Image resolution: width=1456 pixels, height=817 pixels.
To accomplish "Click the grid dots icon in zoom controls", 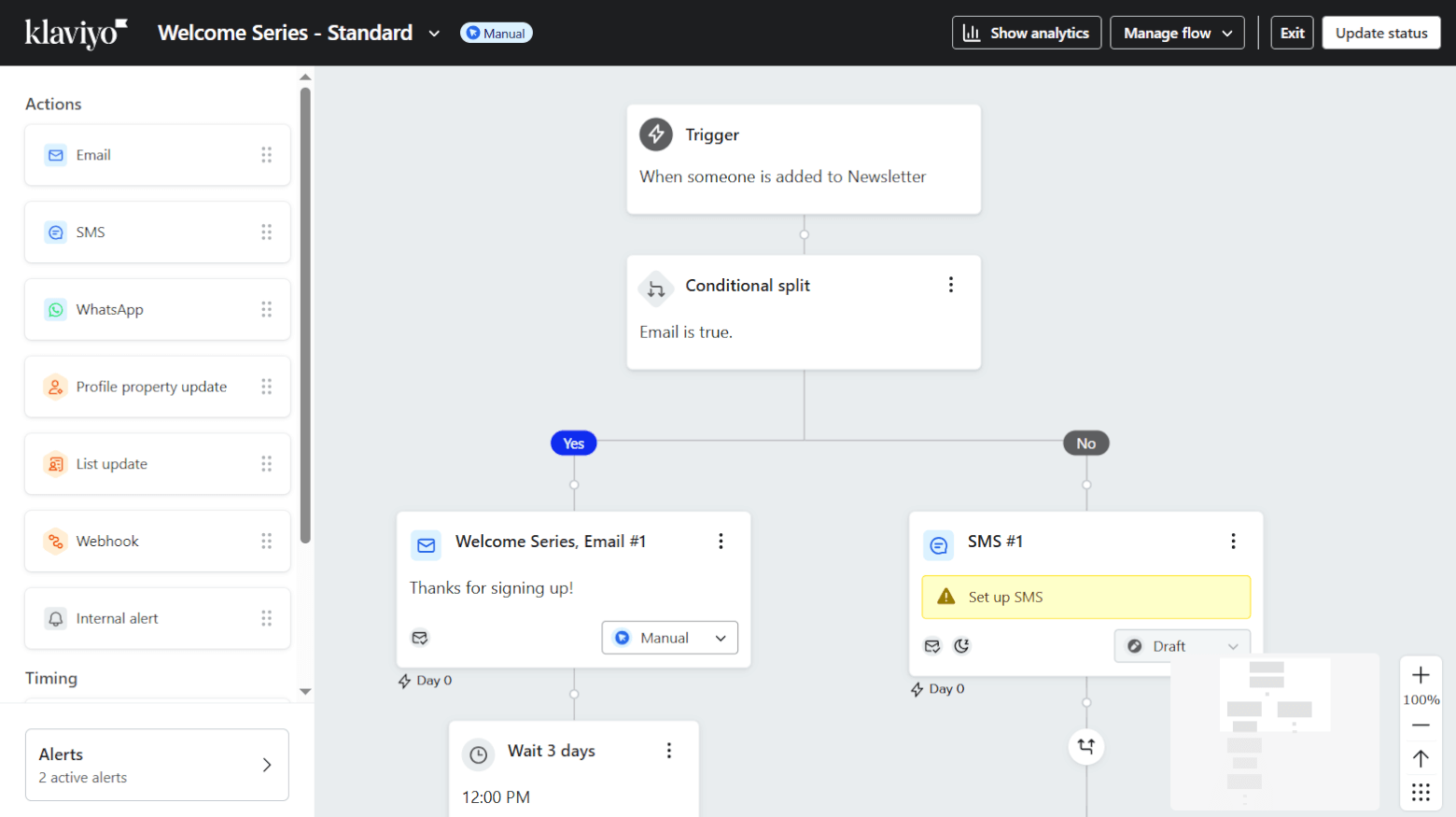I will (1421, 792).
